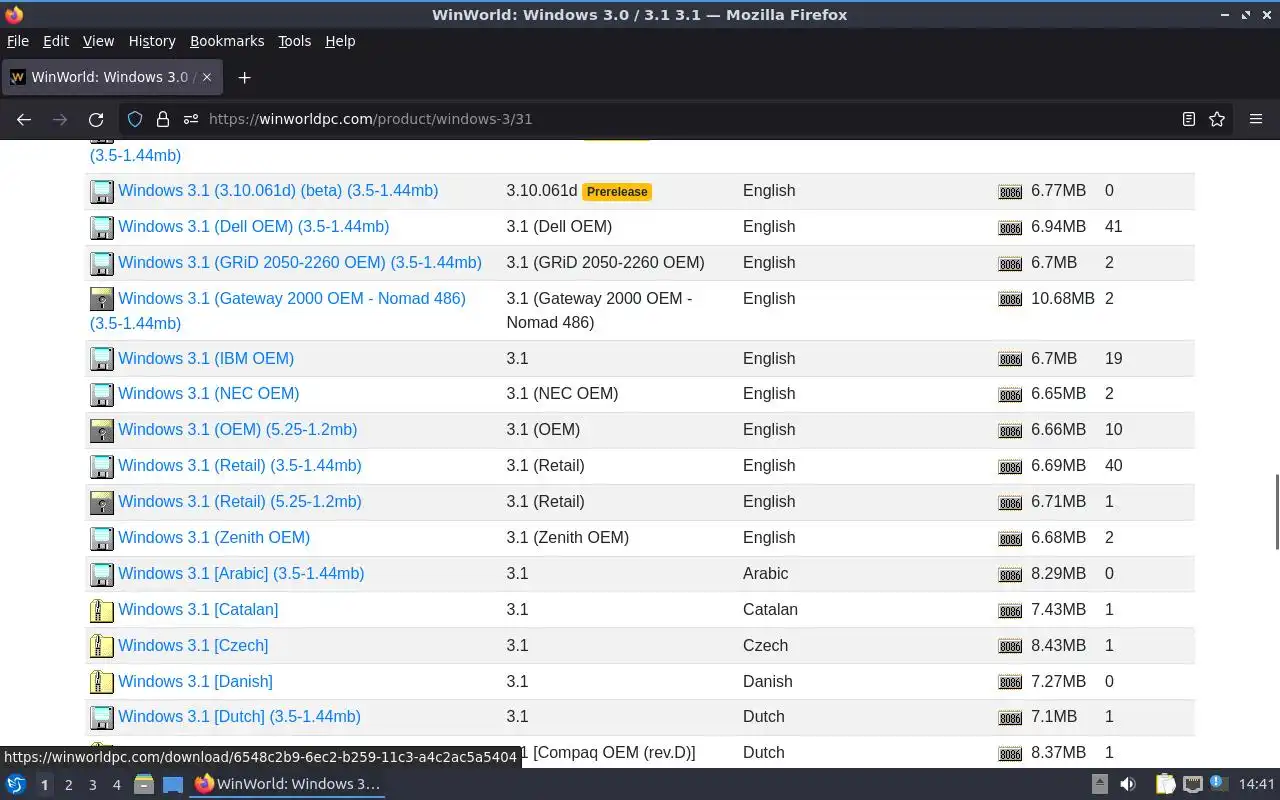Reload the current page
The image size is (1280, 800).
pyautogui.click(x=96, y=119)
